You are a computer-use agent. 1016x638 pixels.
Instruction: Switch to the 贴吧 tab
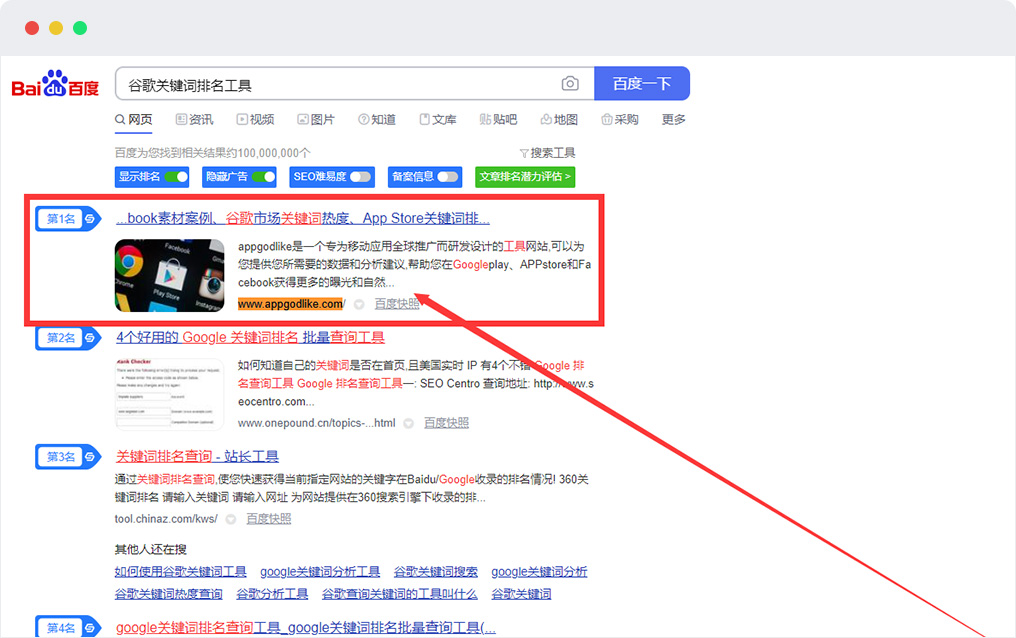498,119
